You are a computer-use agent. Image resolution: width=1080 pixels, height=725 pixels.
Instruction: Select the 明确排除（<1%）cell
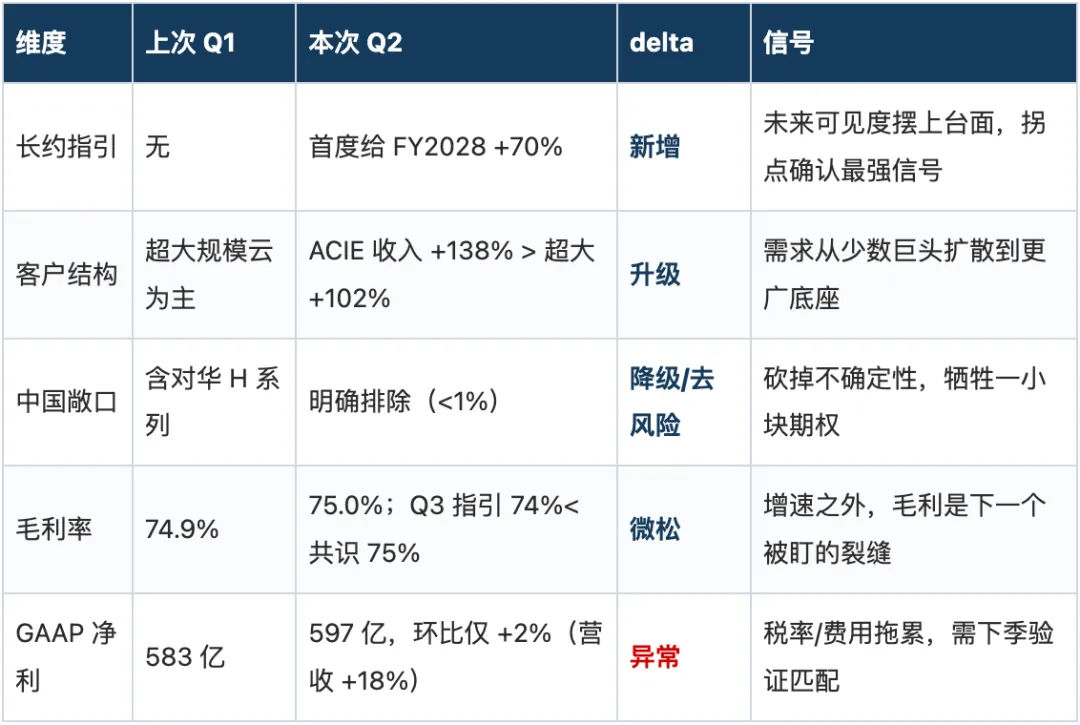tap(404, 401)
